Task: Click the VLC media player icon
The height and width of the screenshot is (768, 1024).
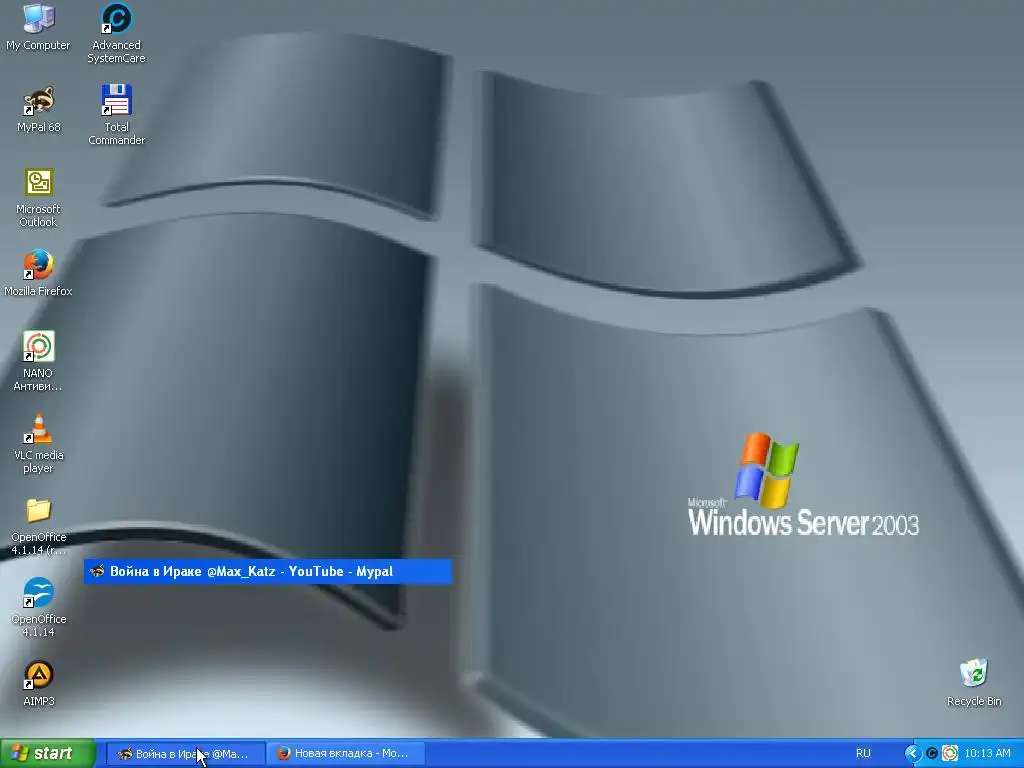Action: click(38, 443)
